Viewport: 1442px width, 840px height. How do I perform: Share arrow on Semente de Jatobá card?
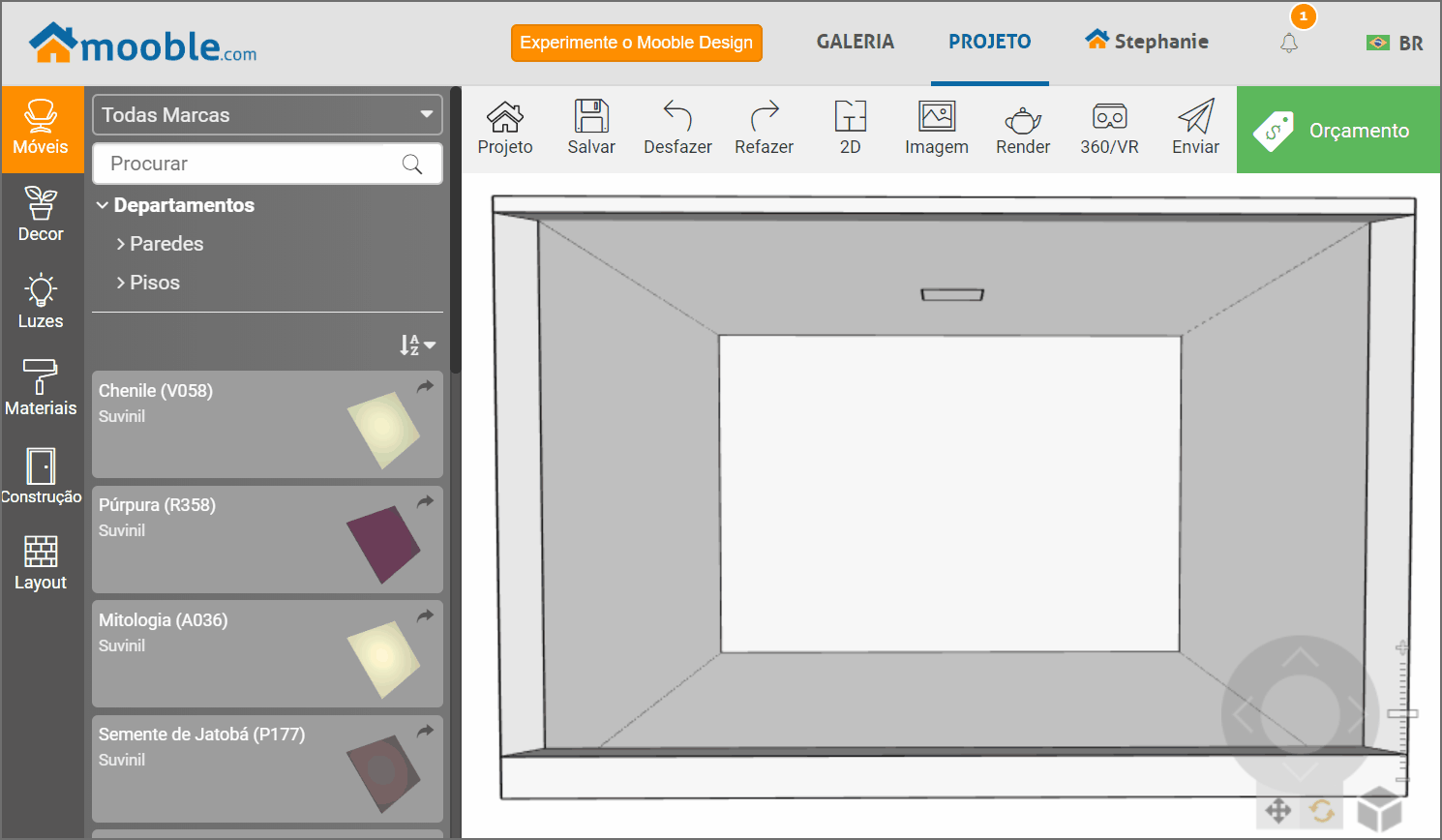coord(425,731)
